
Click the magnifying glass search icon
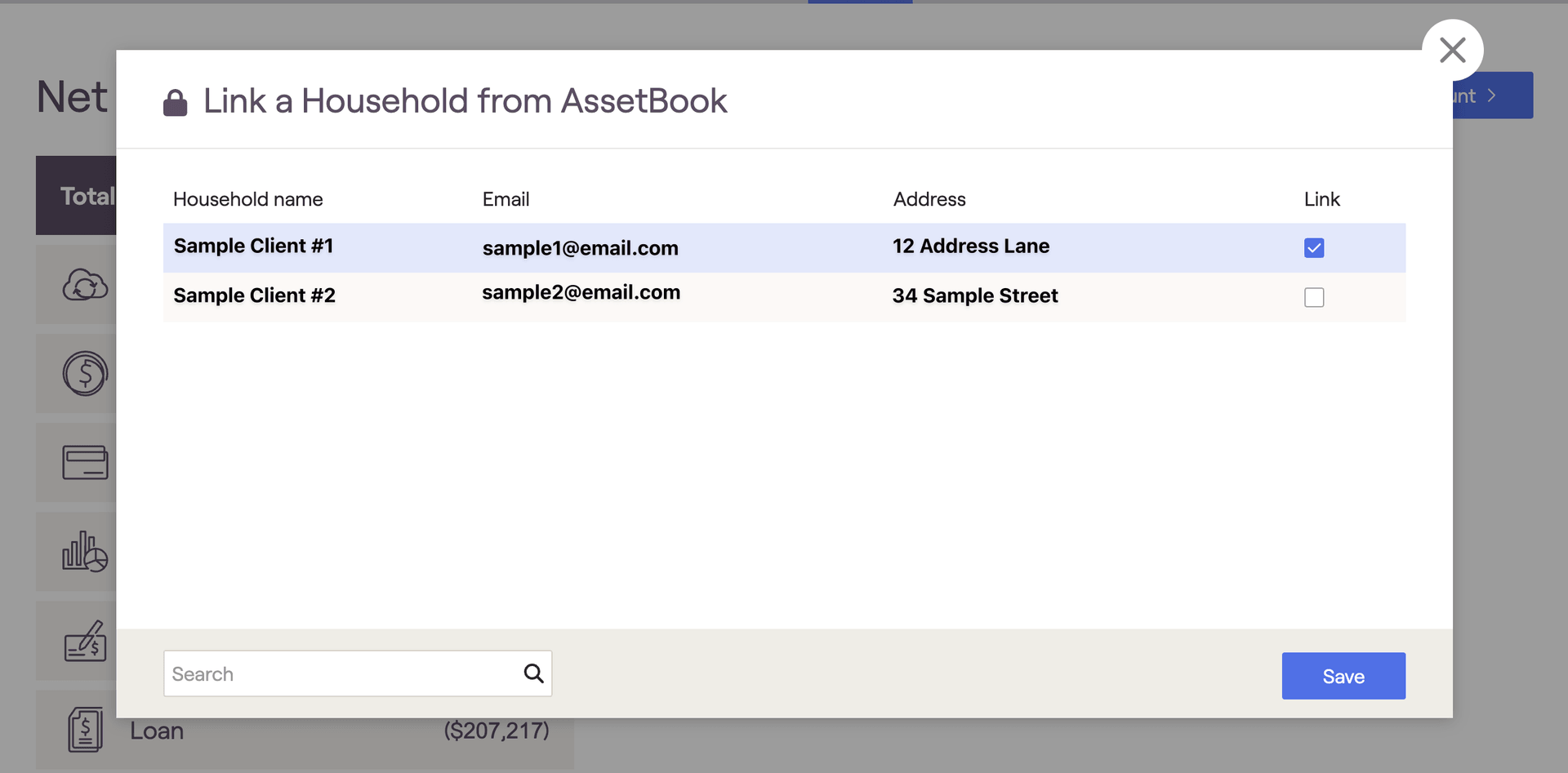click(x=533, y=673)
